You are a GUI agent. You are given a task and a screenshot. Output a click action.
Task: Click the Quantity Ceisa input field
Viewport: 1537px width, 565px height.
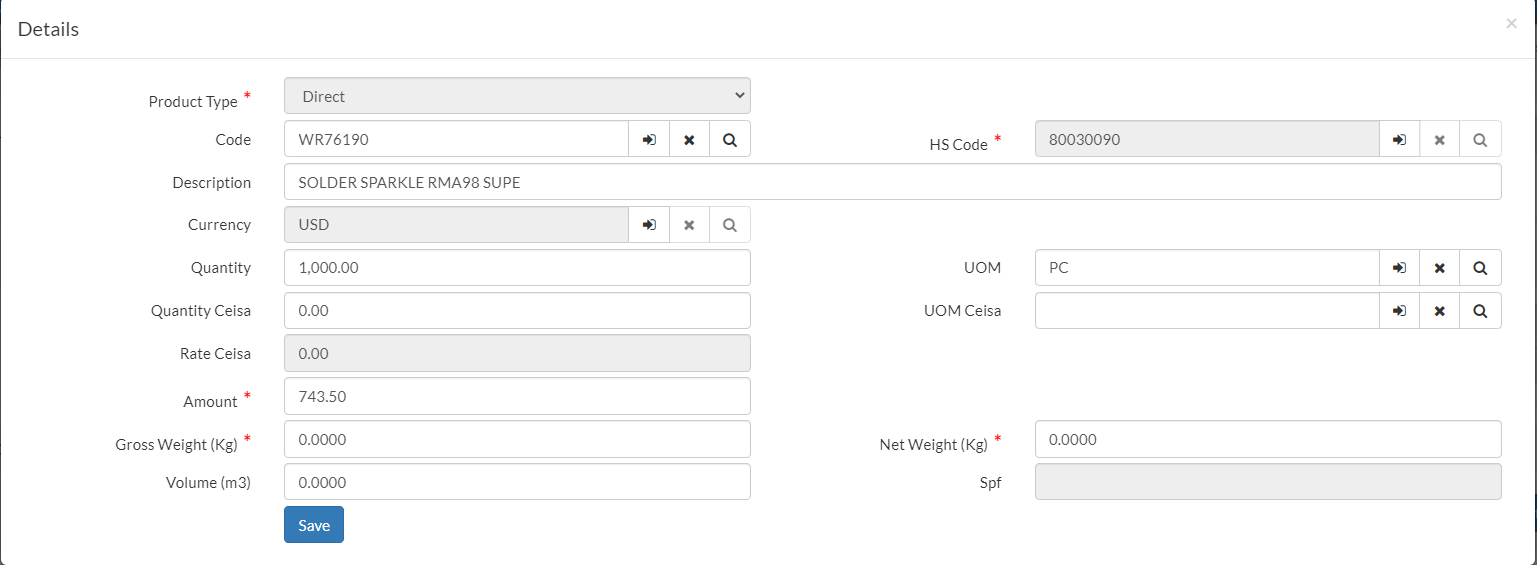click(517, 311)
